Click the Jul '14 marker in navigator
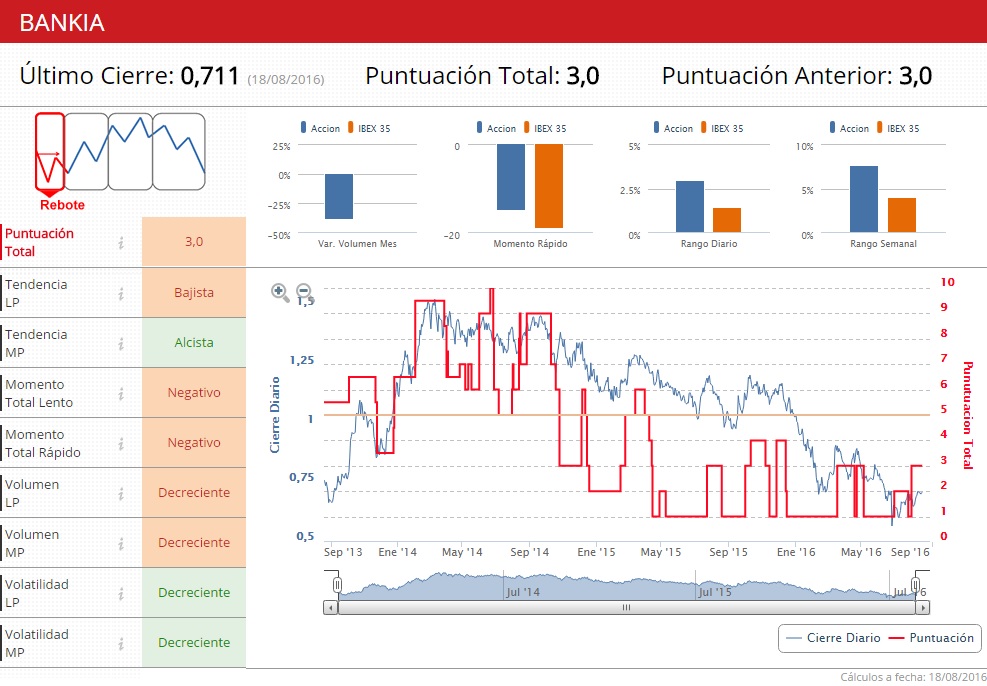 click(522, 592)
